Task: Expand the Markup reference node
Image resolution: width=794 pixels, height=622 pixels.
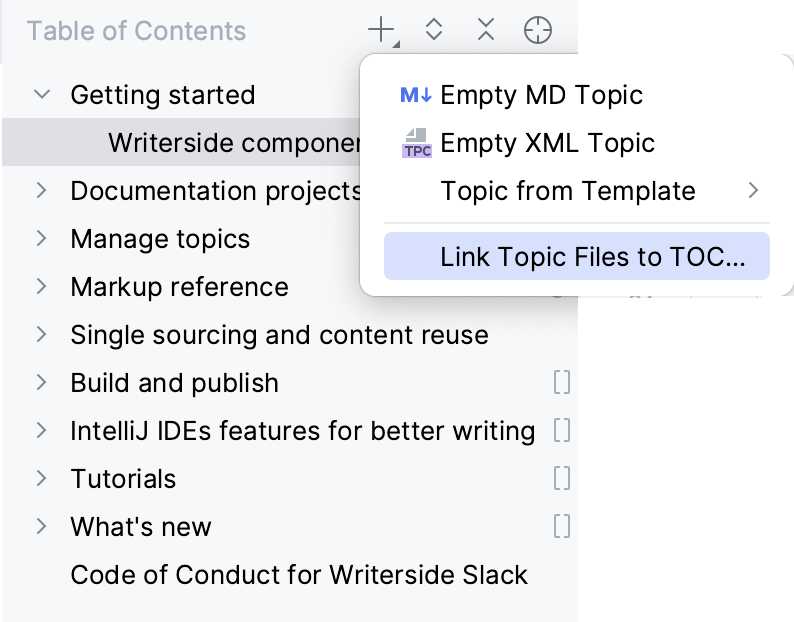Action: pyautogui.click(x=41, y=287)
